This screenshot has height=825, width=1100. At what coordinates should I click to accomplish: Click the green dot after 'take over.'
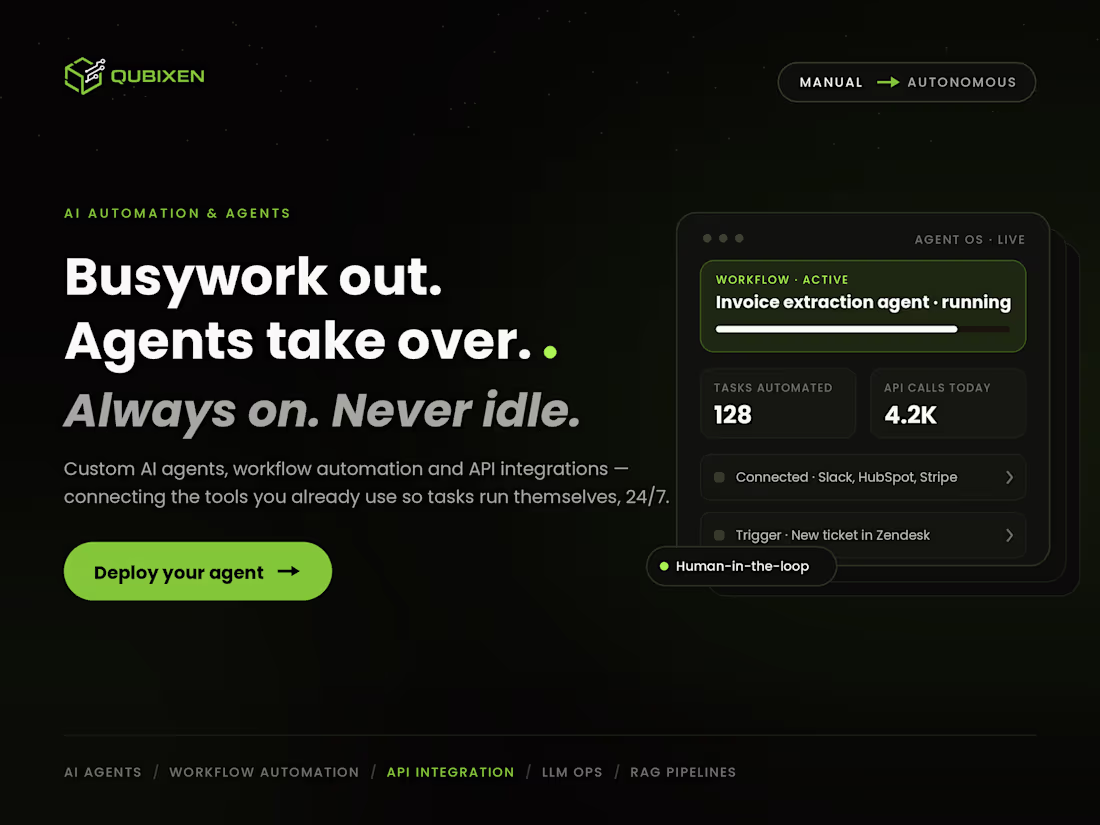[550, 352]
